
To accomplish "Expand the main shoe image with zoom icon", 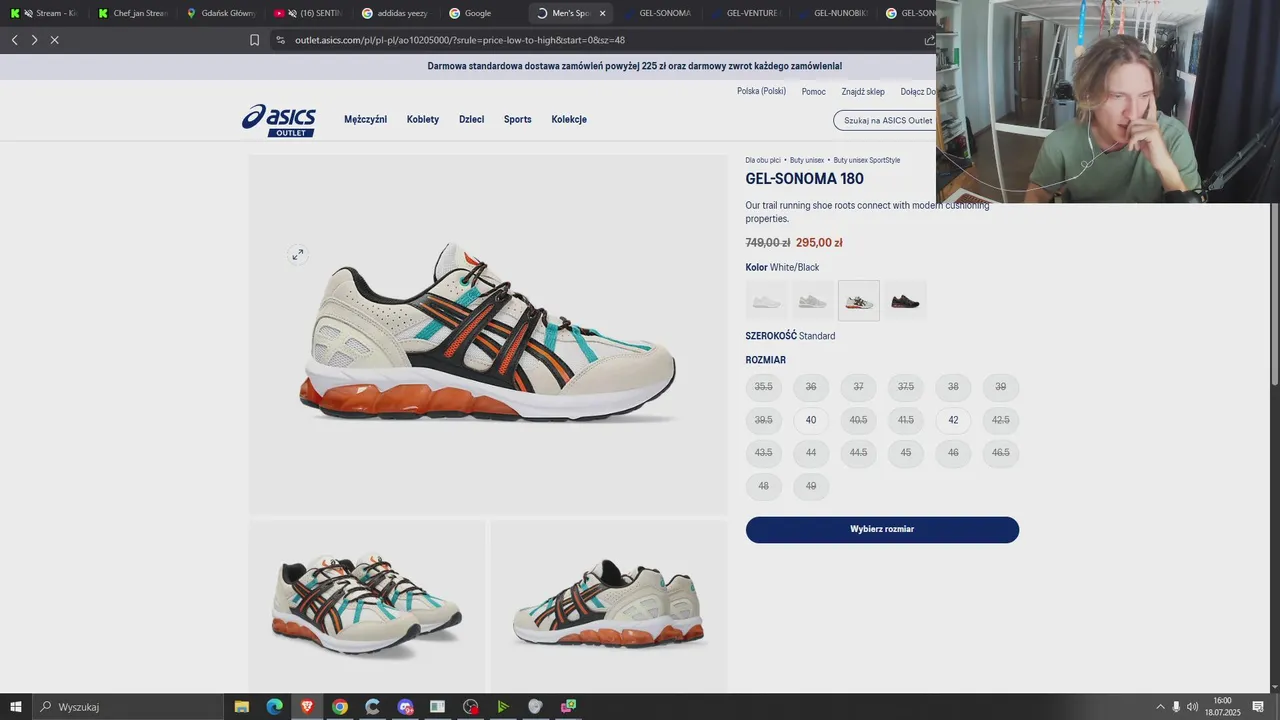I will [297, 255].
